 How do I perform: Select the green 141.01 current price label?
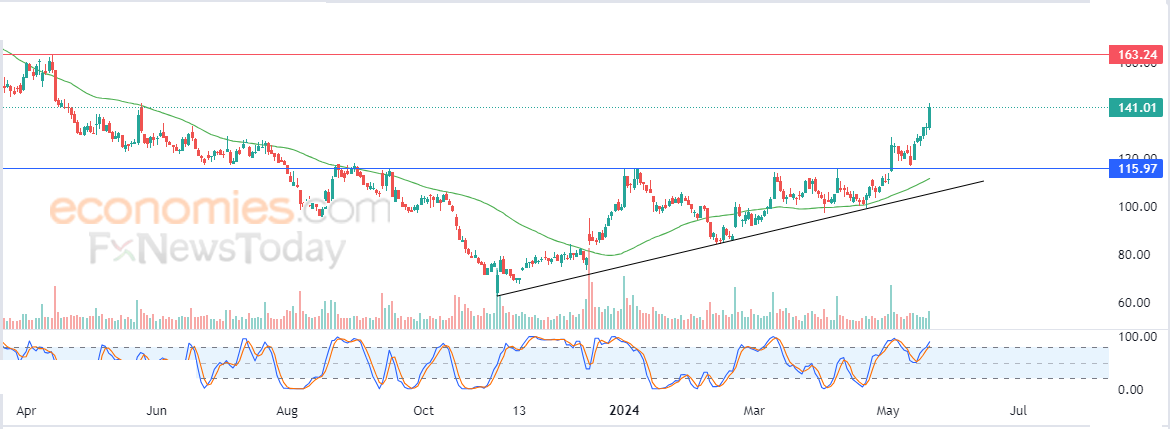point(1136,108)
